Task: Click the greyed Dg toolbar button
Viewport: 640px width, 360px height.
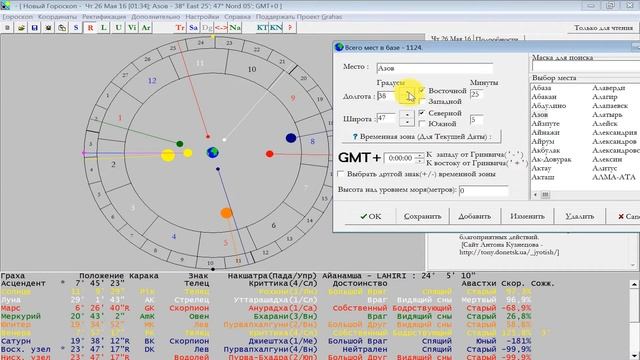Action: tap(207, 28)
